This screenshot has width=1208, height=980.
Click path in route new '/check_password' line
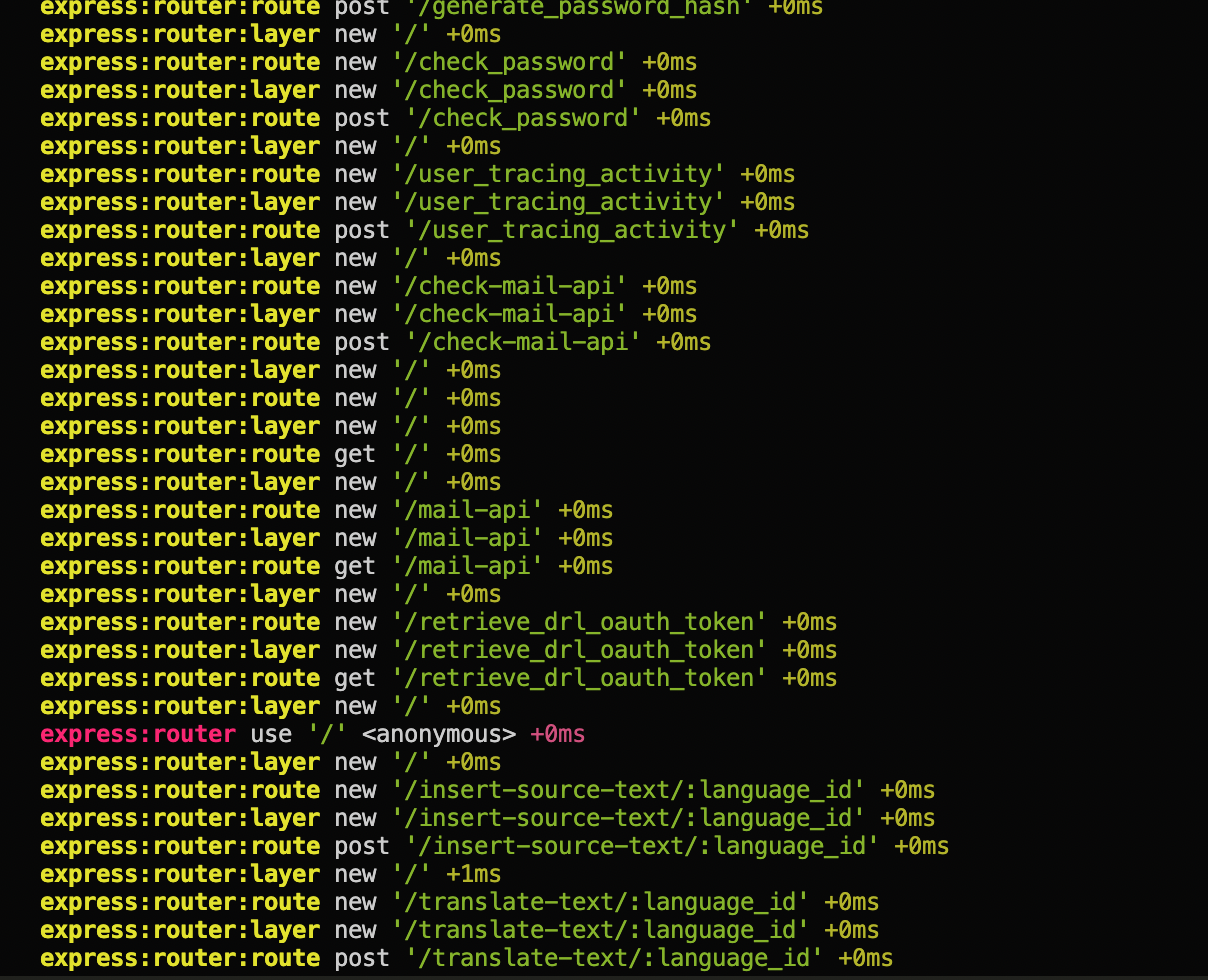[x=510, y=62]
